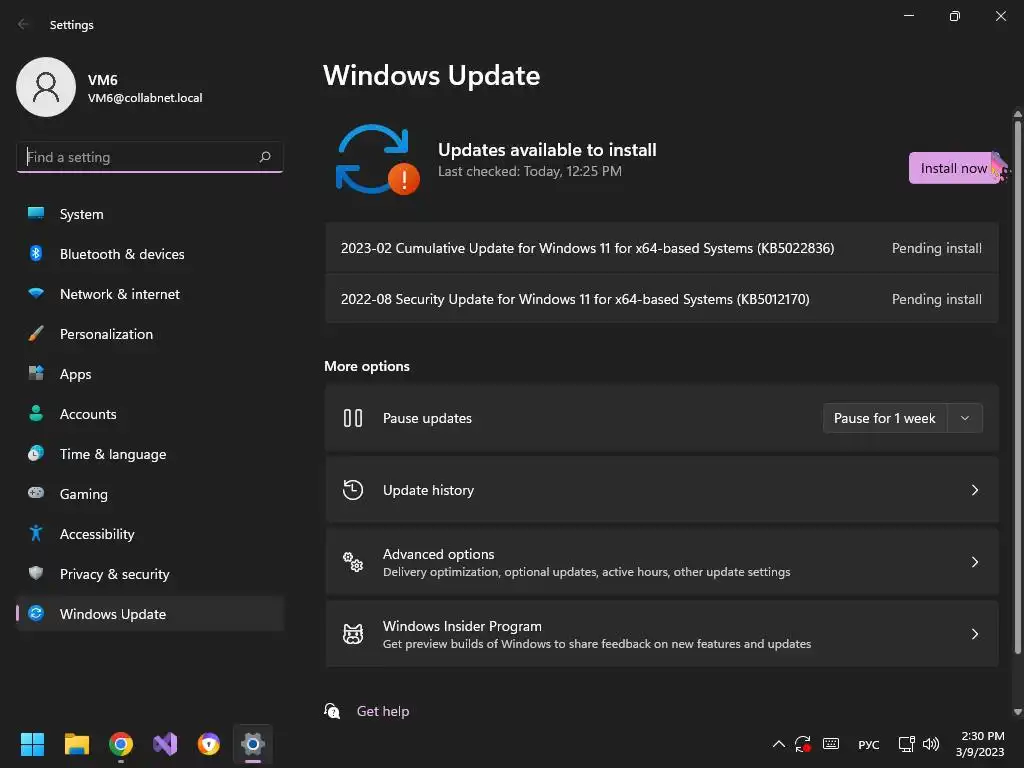The height and width of the screenshot is (768, 1024).
Task: Click Install now button
Action: pyautogui.click(x=953, y=168)
